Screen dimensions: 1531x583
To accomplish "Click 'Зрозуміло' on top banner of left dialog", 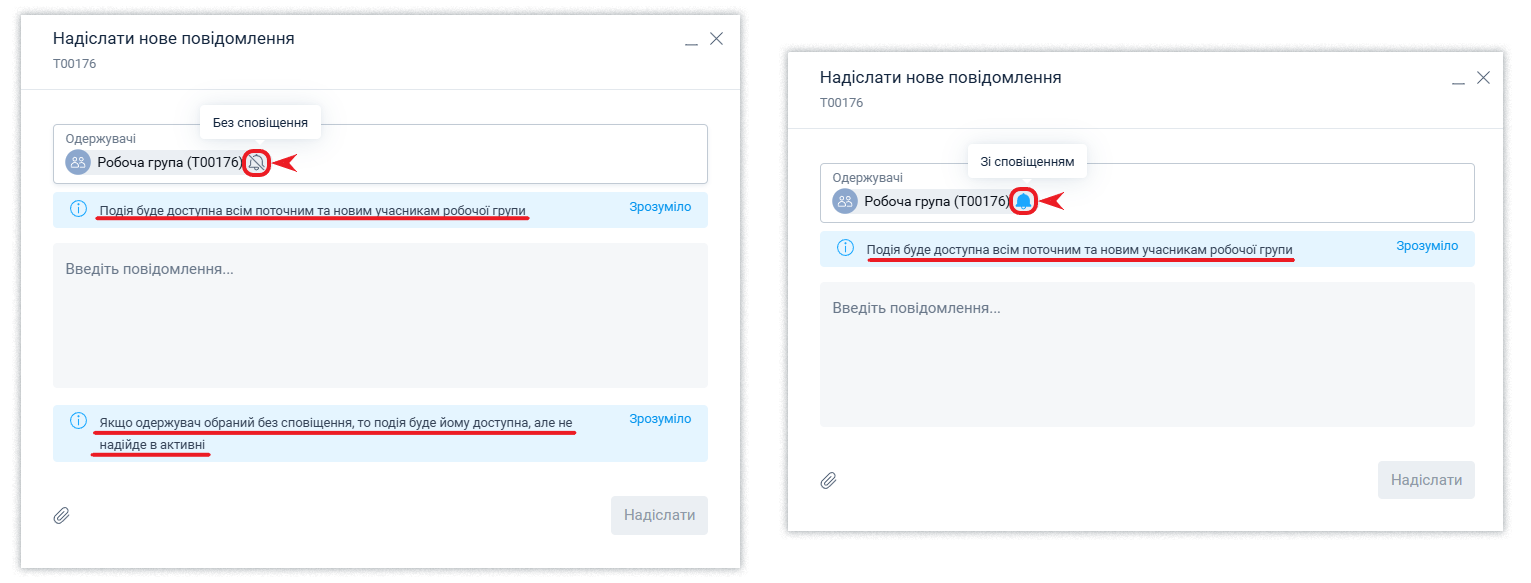I will (659, 207).
